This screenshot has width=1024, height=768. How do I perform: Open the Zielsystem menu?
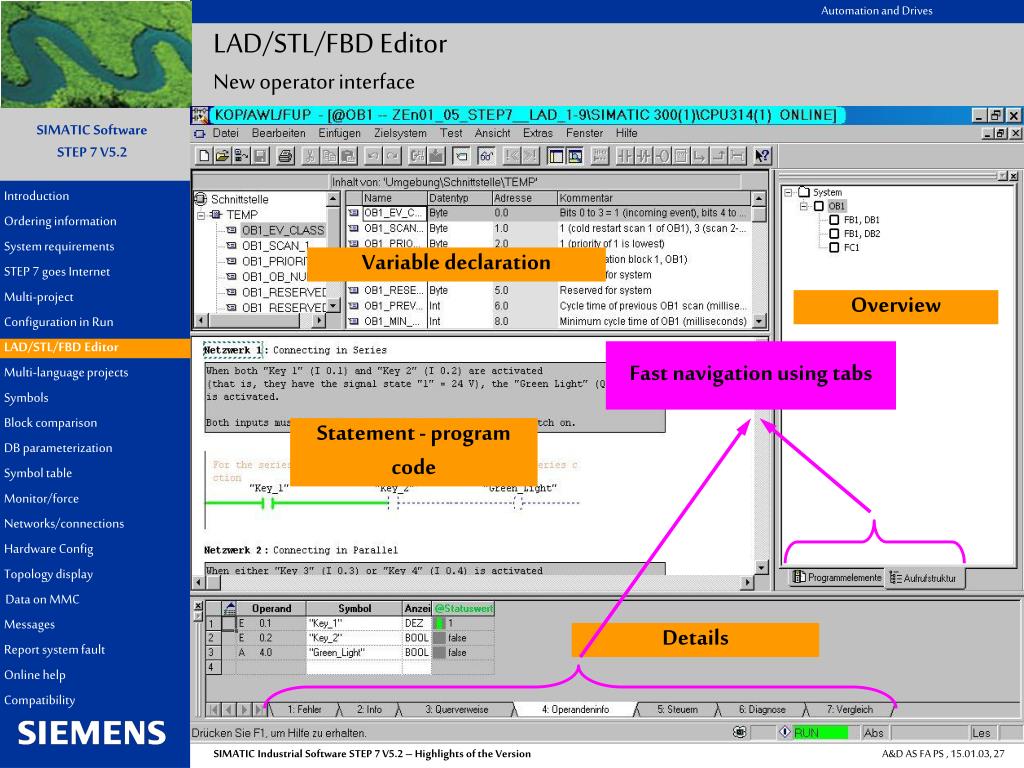pyautogui.click(x=400, y=133)
